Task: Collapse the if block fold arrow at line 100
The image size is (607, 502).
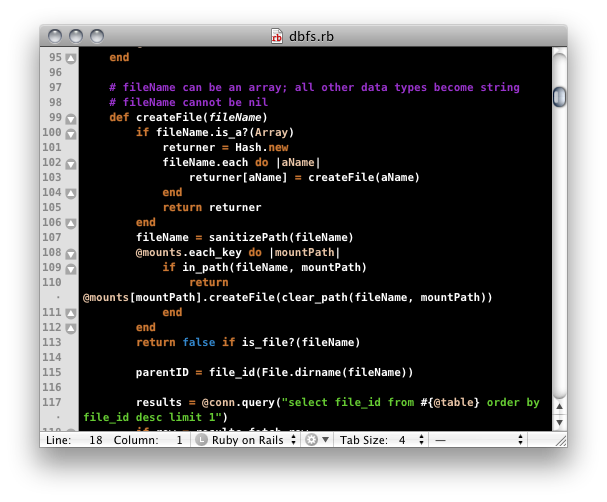Action: (x=70, y=133)
